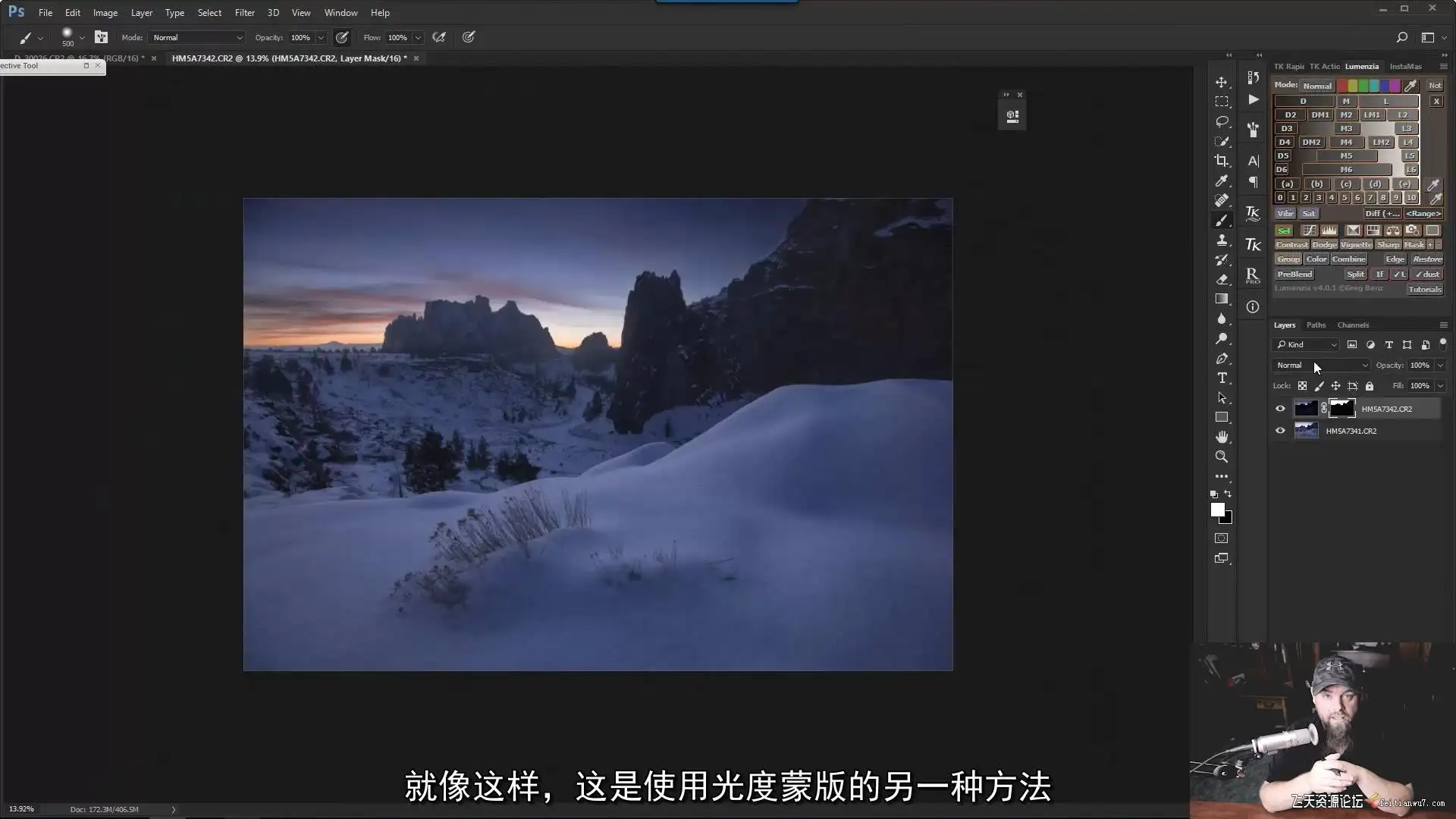Select the Horizontal Type tool
Image resolution: width=1456 pixels, height=819 pixels.
coord(1221,378)
